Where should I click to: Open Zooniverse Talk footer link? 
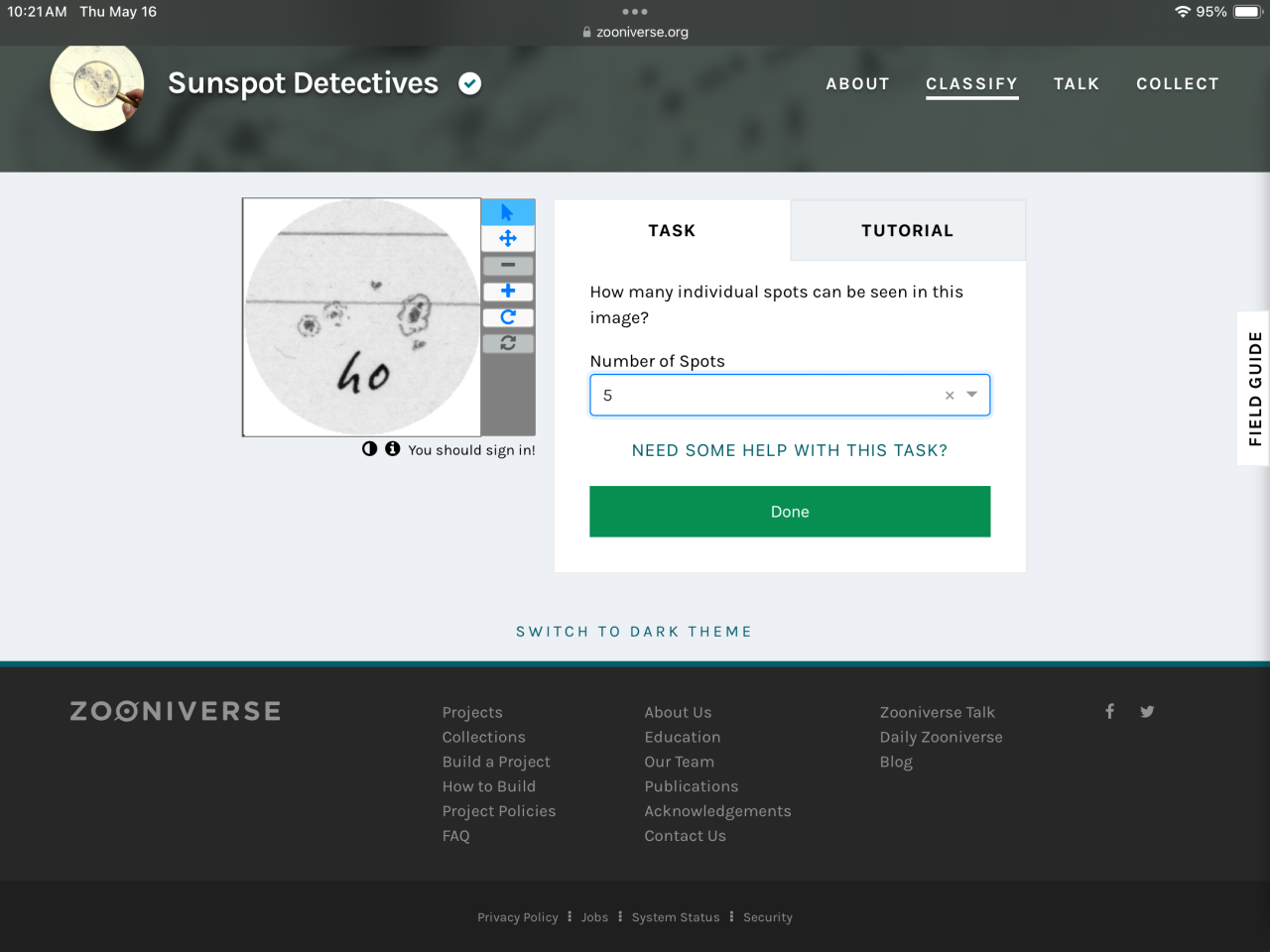tap(938, 712)
